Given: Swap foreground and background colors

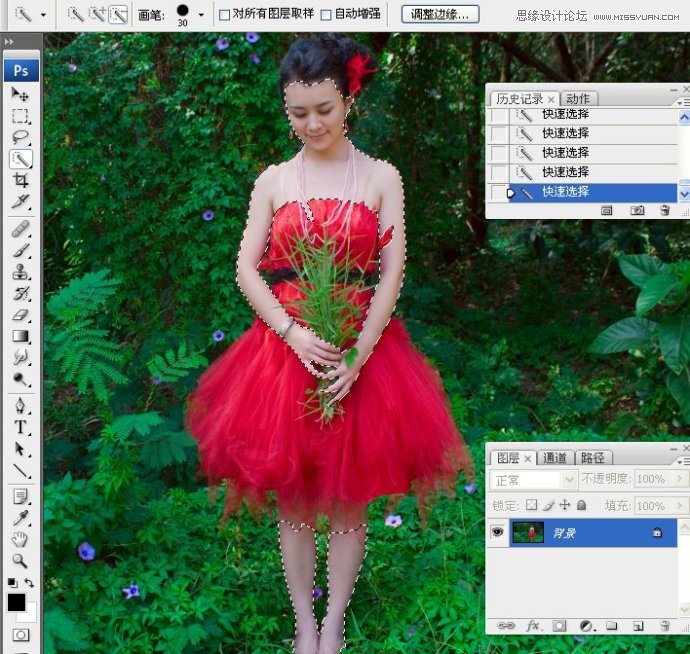Looking at the screenshot, I should point(29,583).
